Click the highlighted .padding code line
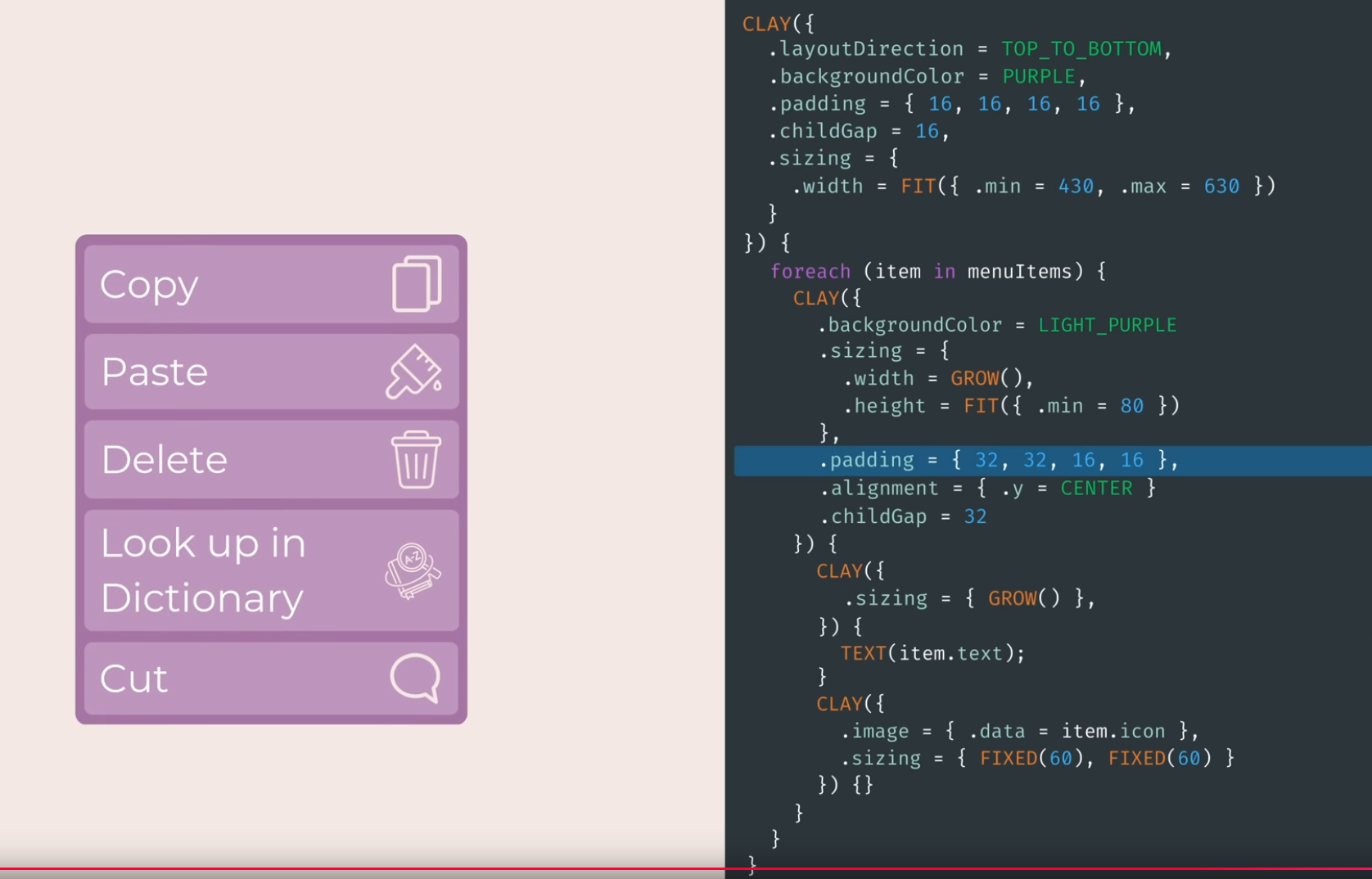 pos(999,461)
